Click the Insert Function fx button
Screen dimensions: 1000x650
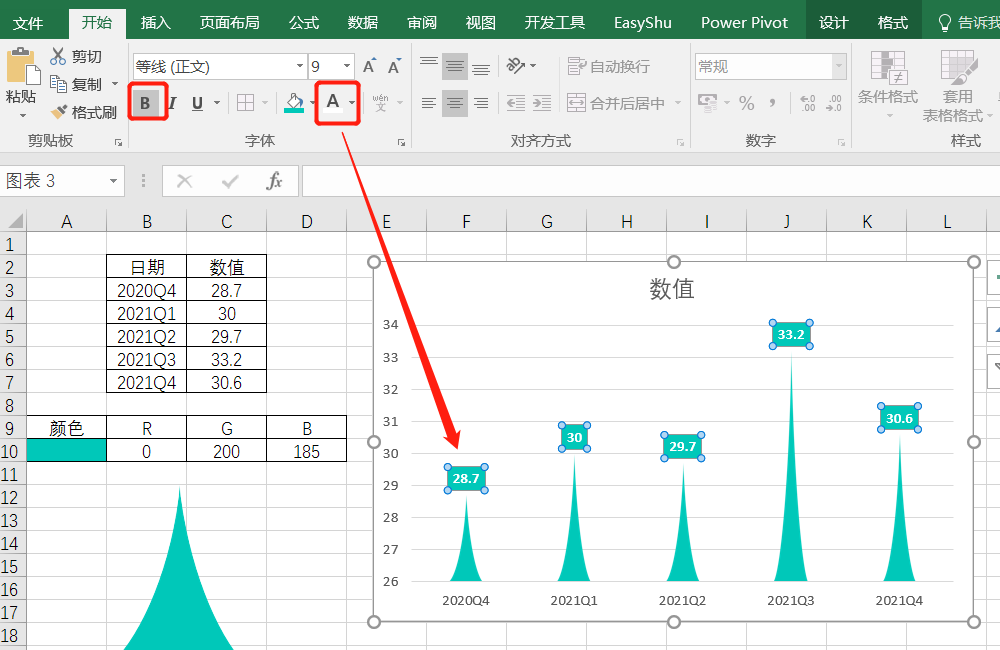[274, 181]
